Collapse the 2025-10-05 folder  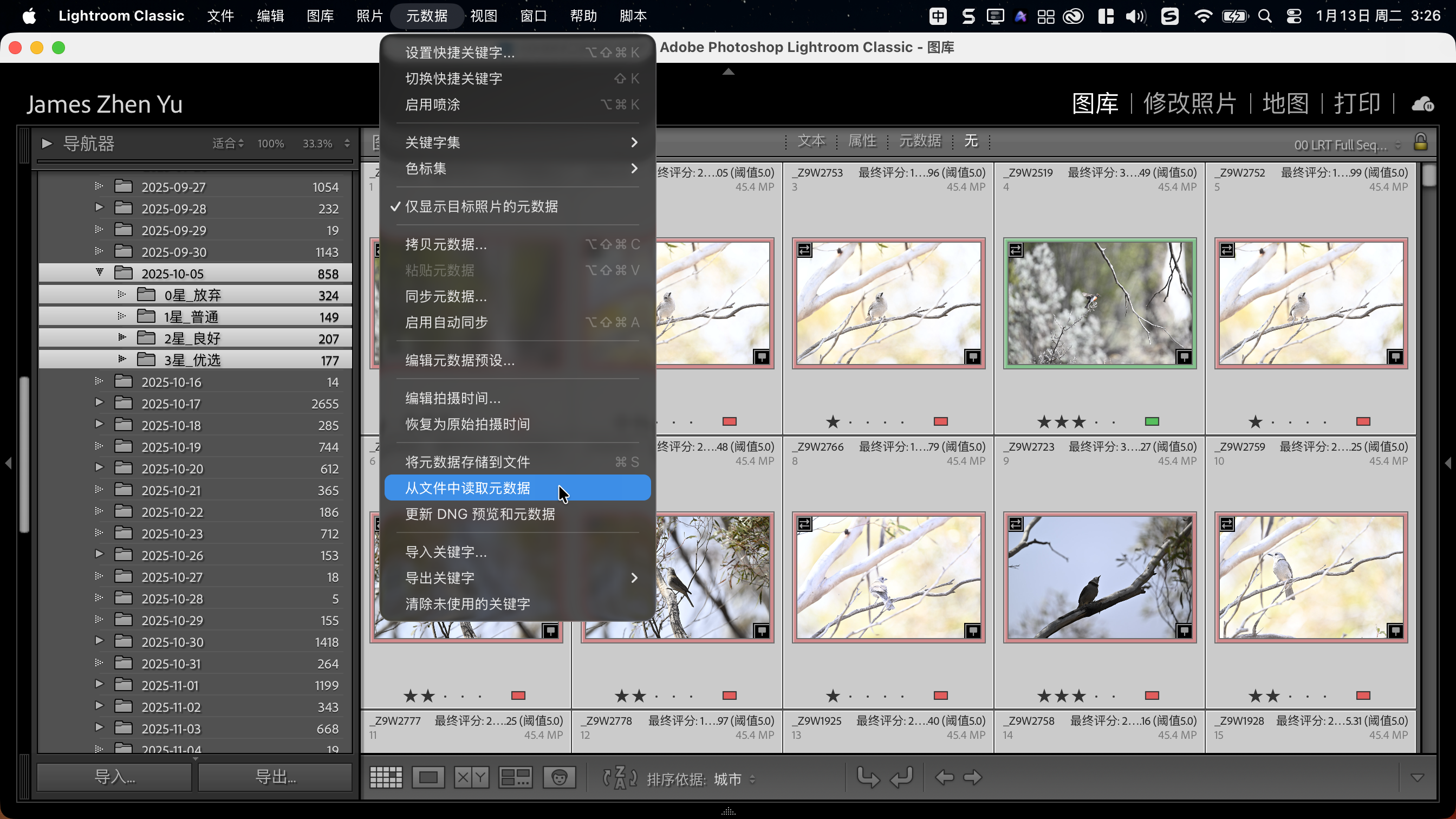100,272
